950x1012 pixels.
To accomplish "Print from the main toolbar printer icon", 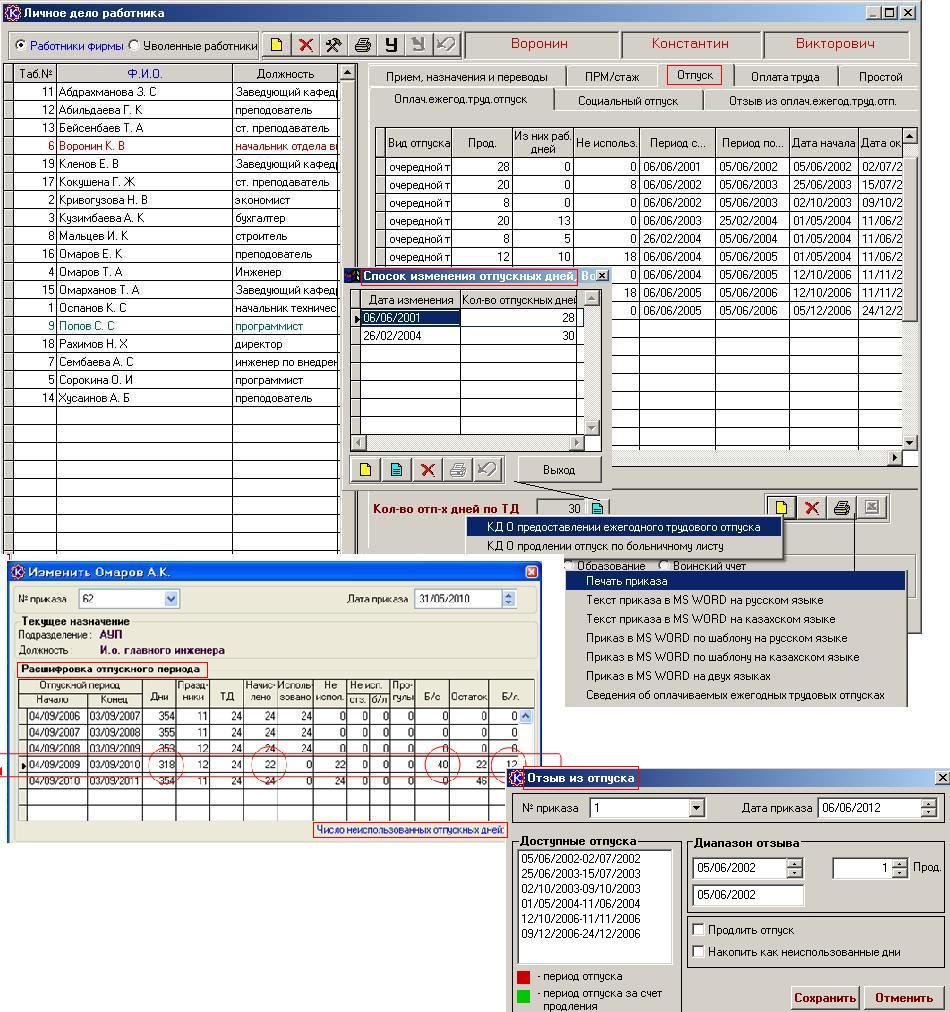I will (363, 45).
